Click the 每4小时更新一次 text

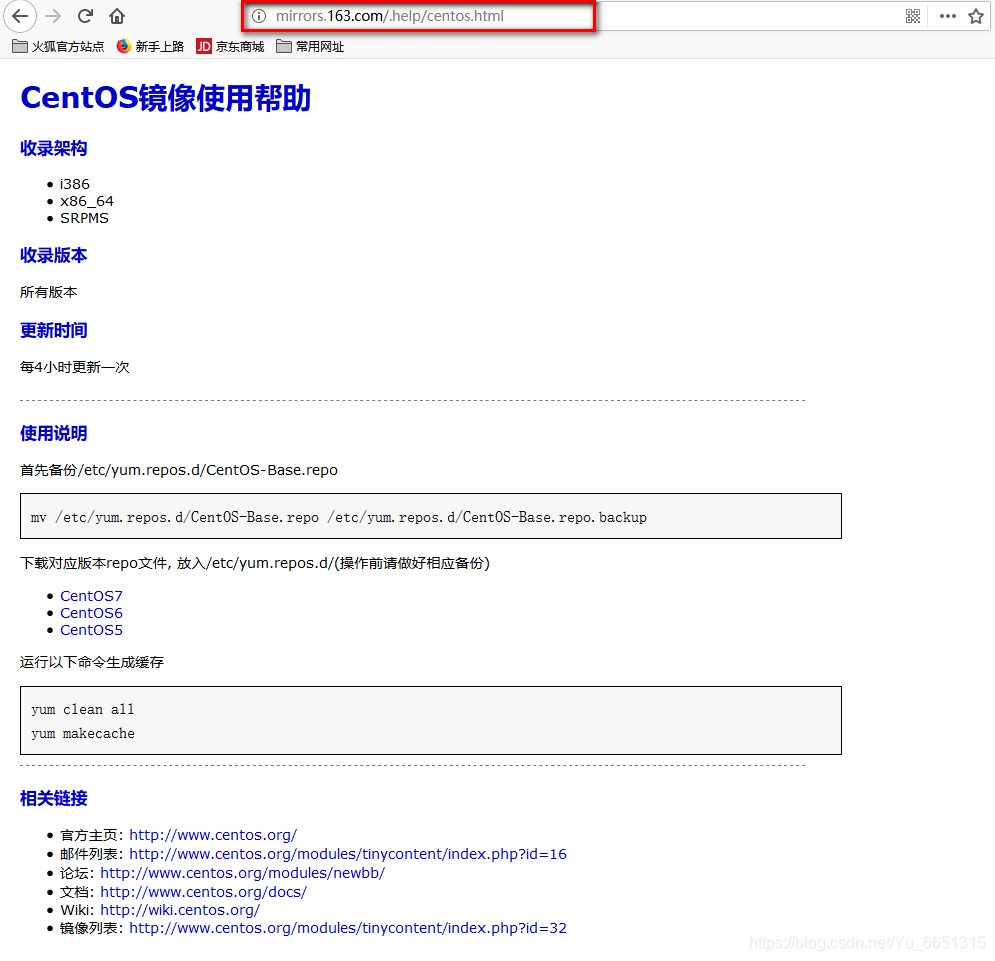(75, 367)
